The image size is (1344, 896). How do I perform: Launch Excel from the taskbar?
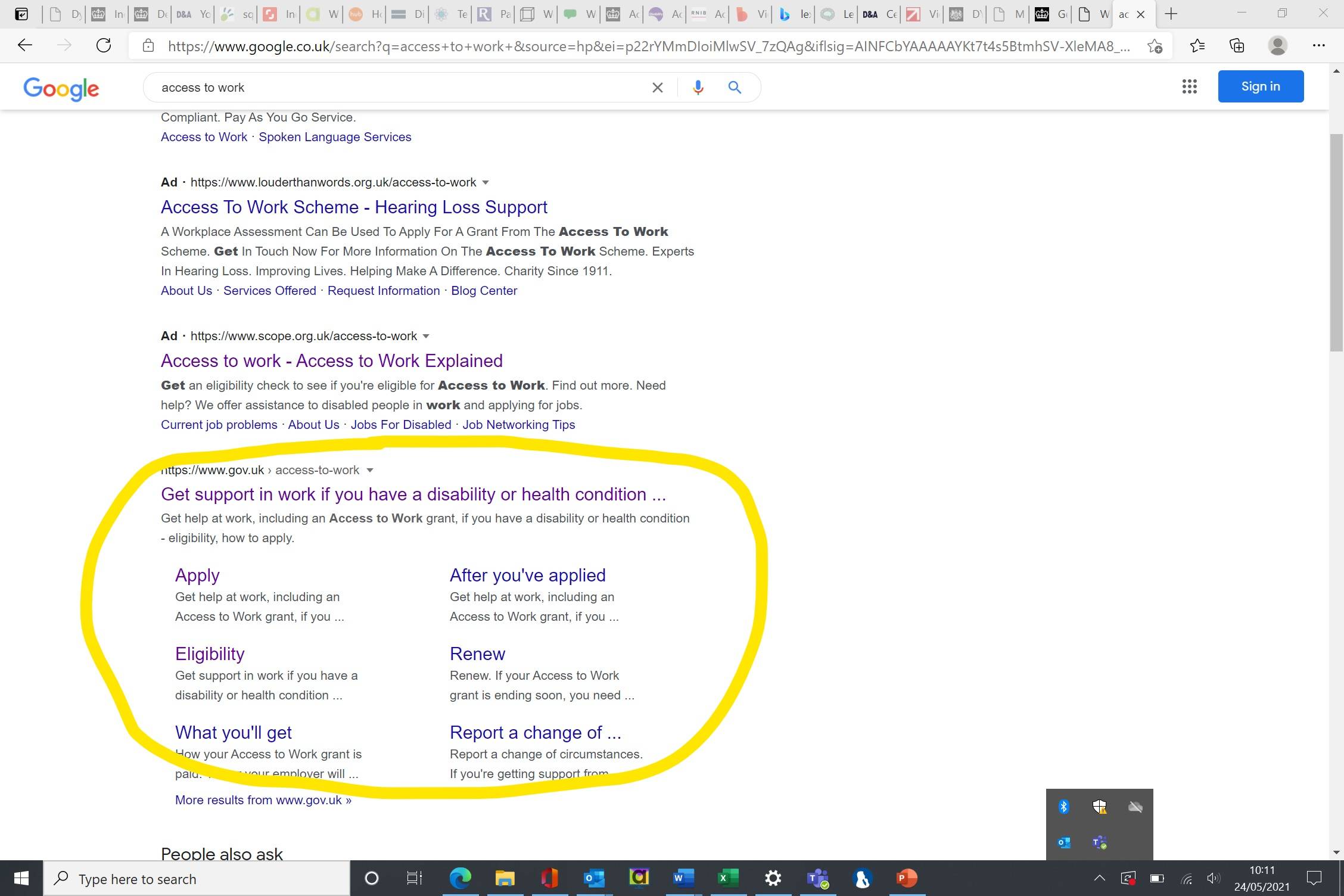[728, 878]
